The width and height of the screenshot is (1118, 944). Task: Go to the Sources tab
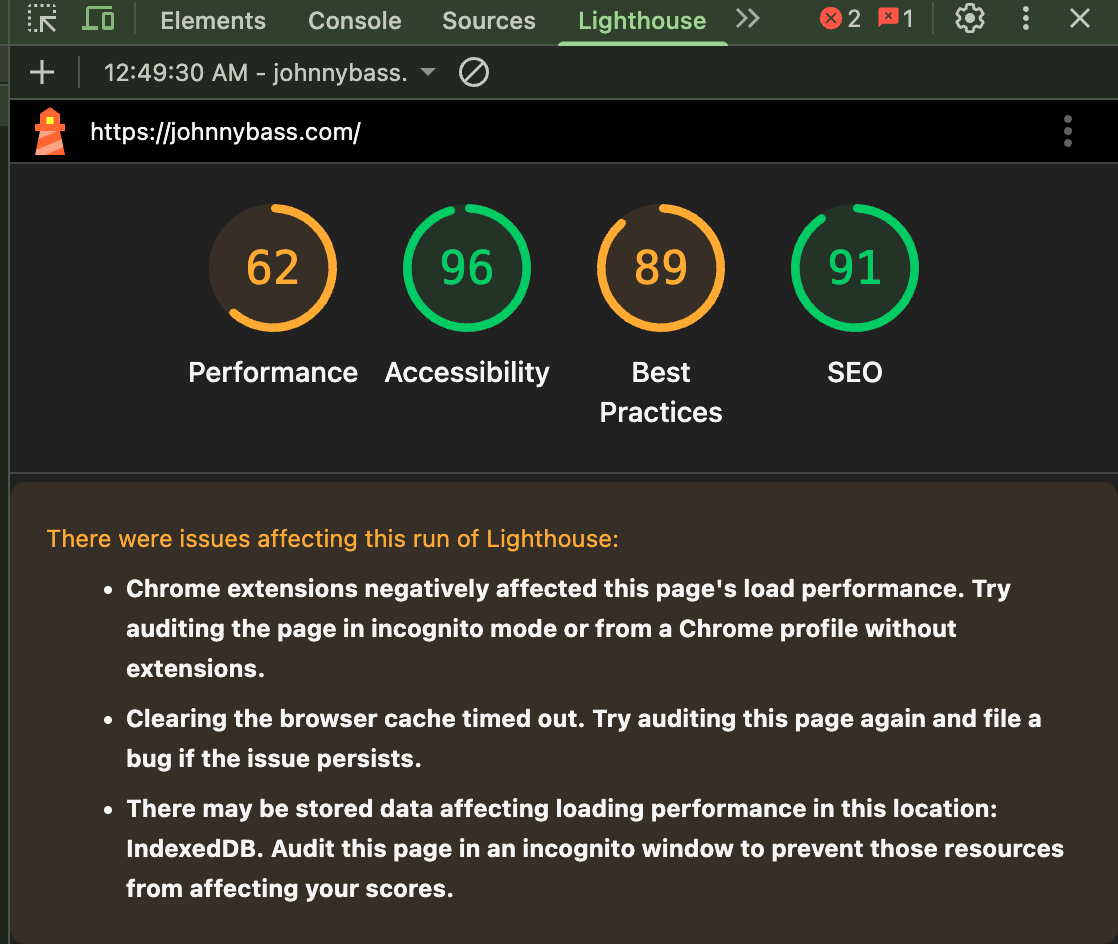tap(489, 21)
